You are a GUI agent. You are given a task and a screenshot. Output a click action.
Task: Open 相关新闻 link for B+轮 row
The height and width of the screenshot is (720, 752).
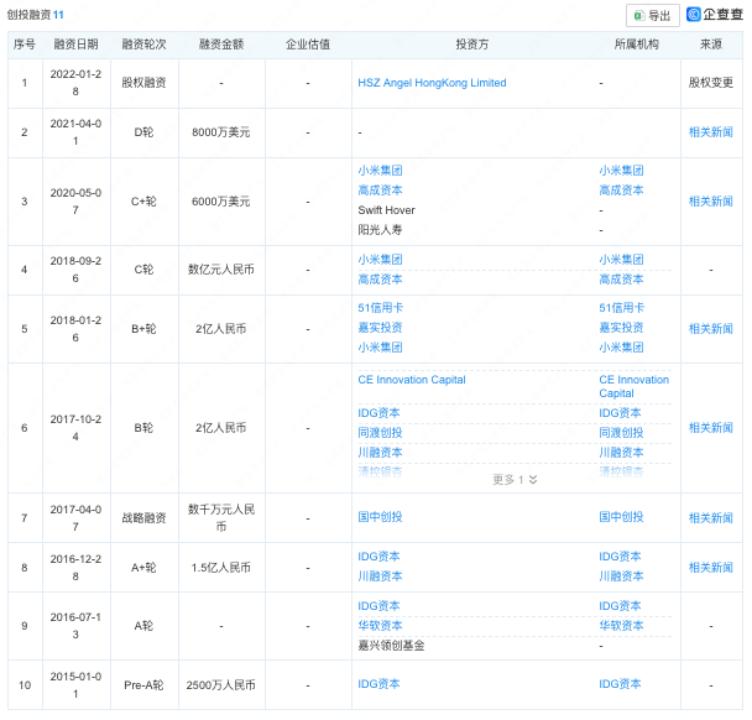click(711, 329)
